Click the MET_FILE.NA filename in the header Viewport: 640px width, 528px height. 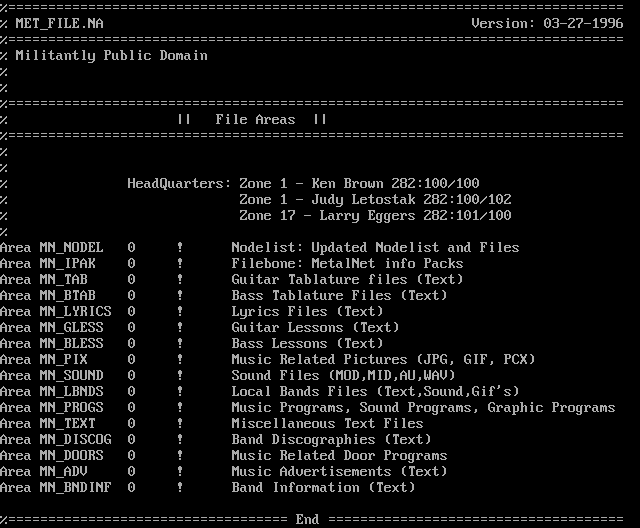click(59, 23)
